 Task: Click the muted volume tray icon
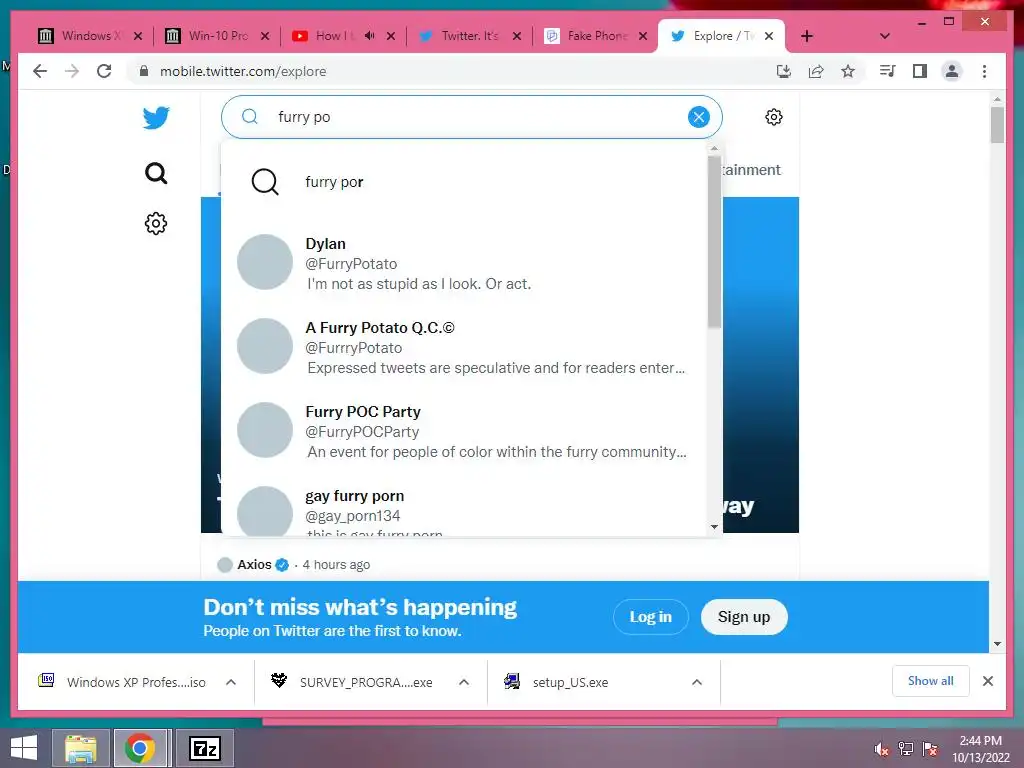tap(882, 749)
